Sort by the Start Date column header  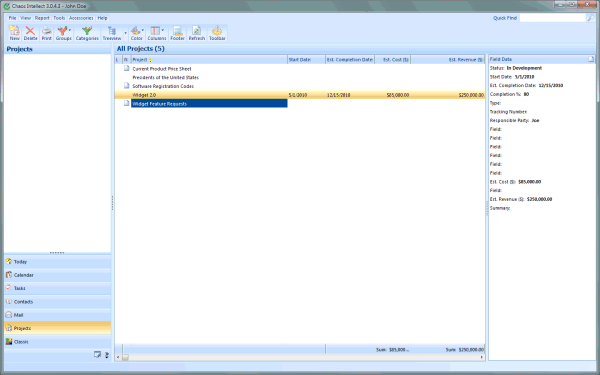pos(307,60)
